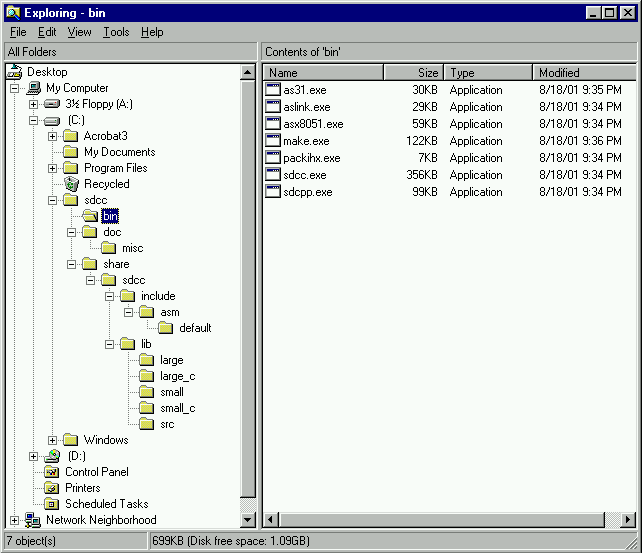The height and width of the screenshot is (553, 642).
Task: Click folder tree scroll down arrow
Action: pyautogui.click(x=247, y=520)
